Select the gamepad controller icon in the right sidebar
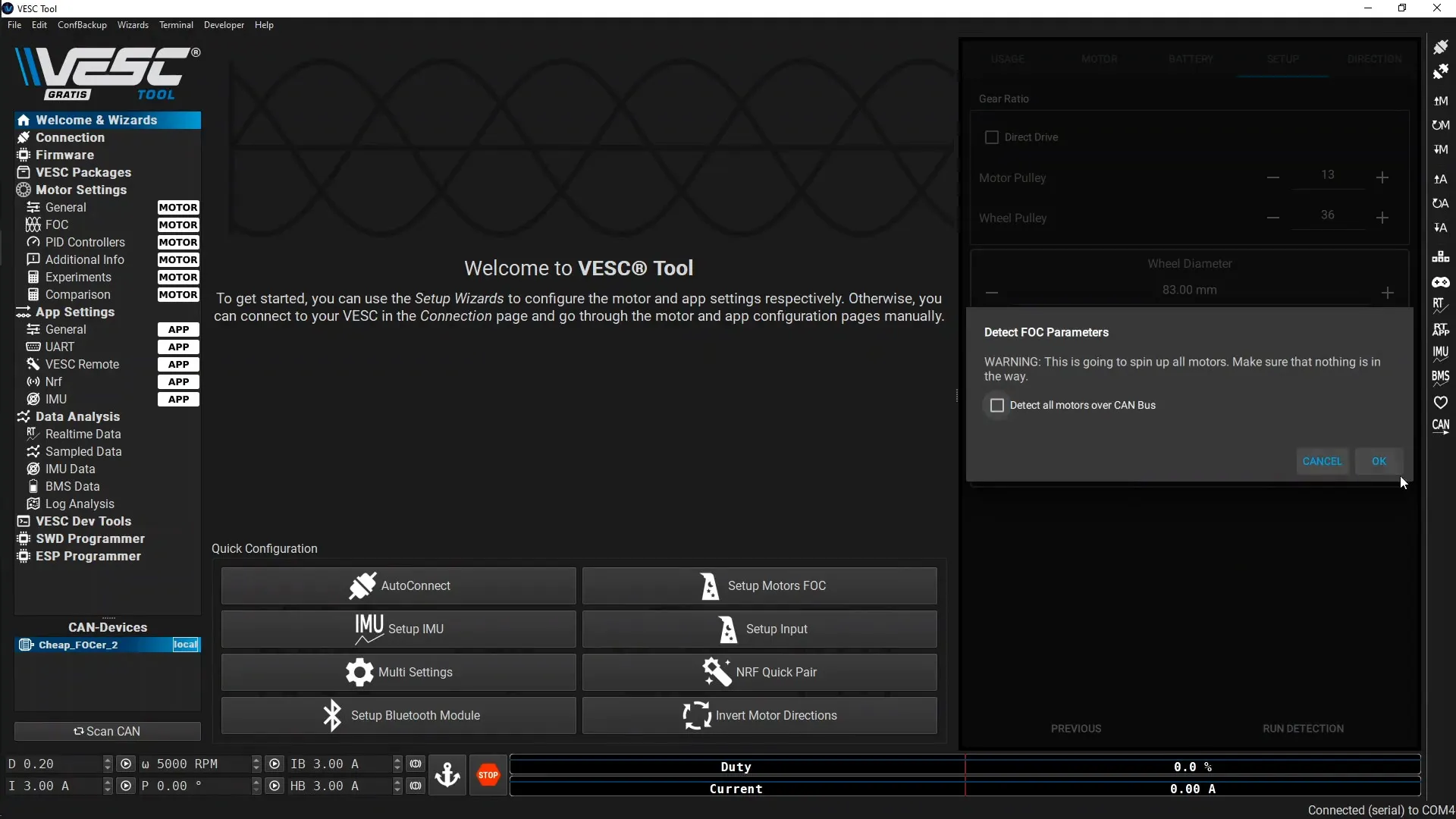The image size is (1456, 819). tap(1442, 281)
